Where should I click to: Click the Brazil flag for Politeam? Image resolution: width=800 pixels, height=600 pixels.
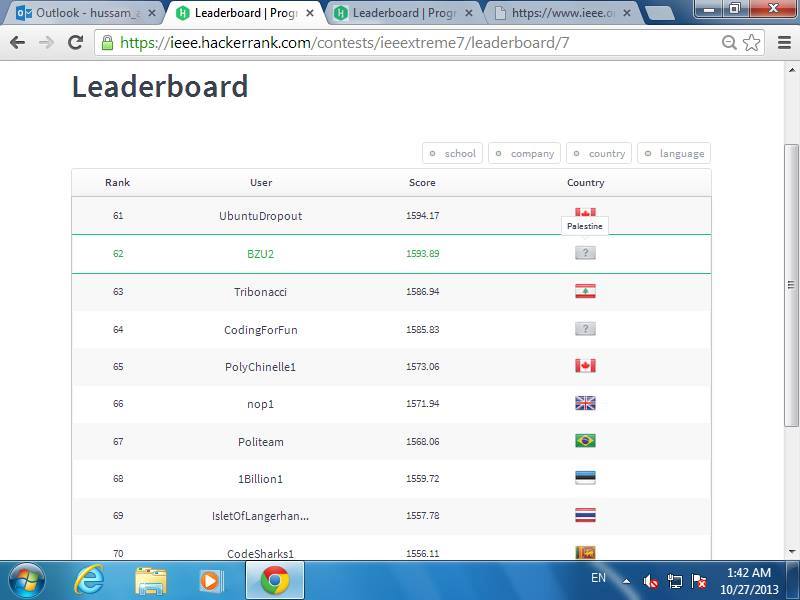585,441
